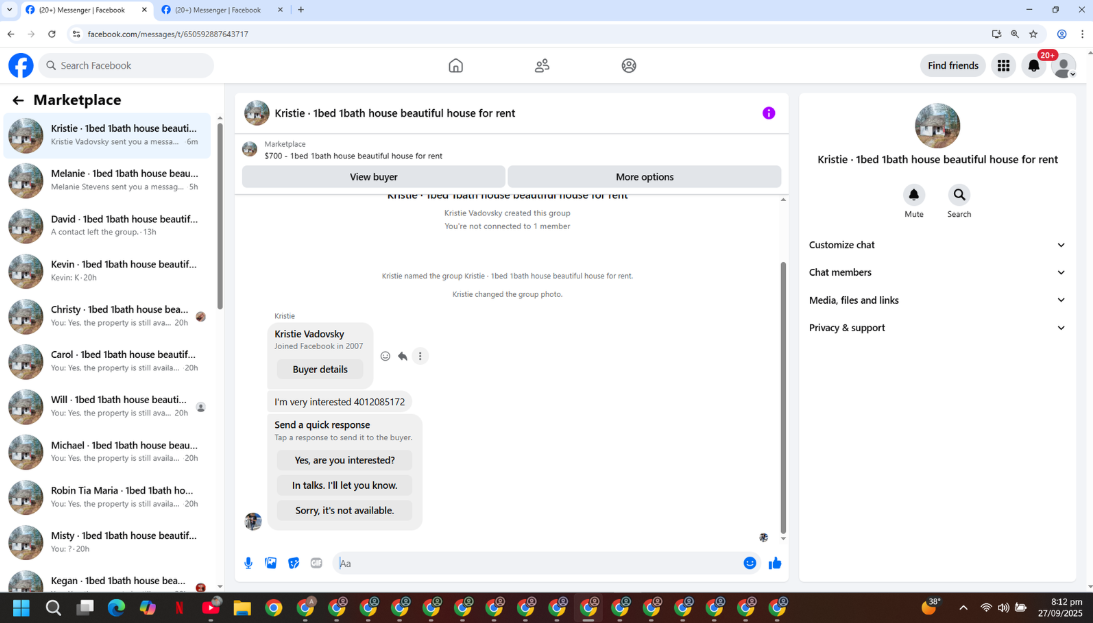
Task: Open the Home feed icon
Action: pyautogui.click(x=455, y=66)
